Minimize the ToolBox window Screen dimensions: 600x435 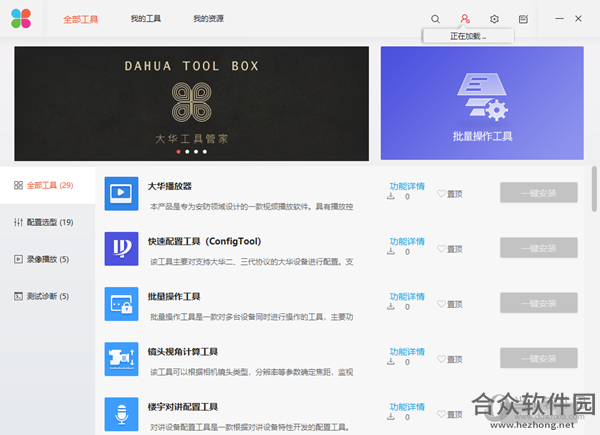[x=559, y=18]
